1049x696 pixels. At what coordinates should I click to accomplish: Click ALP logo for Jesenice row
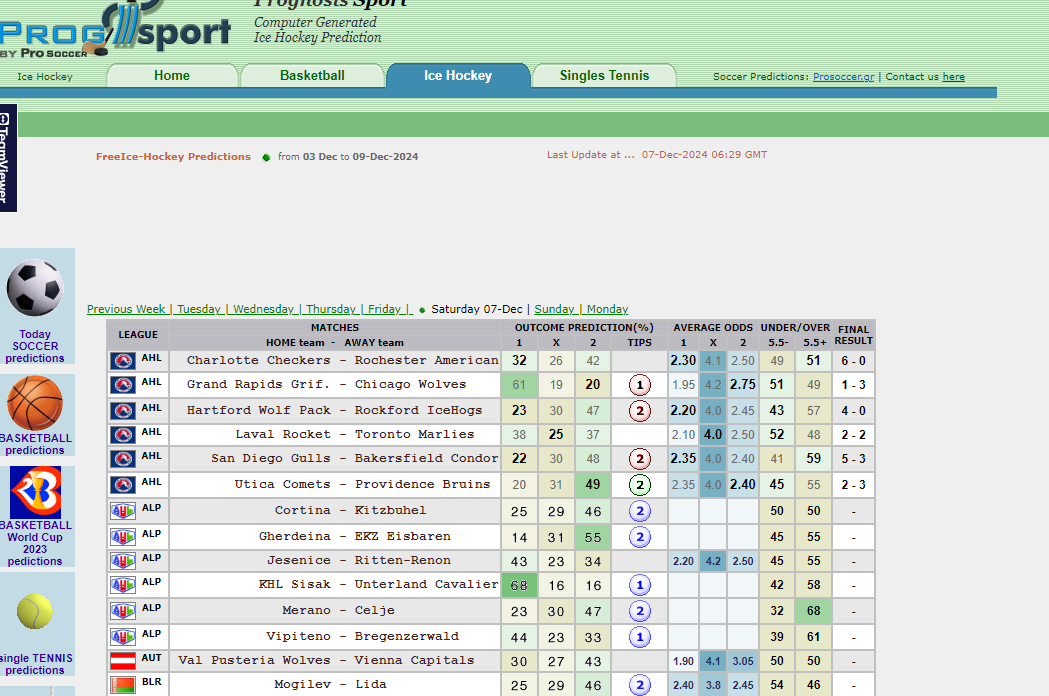pos(123,561)
